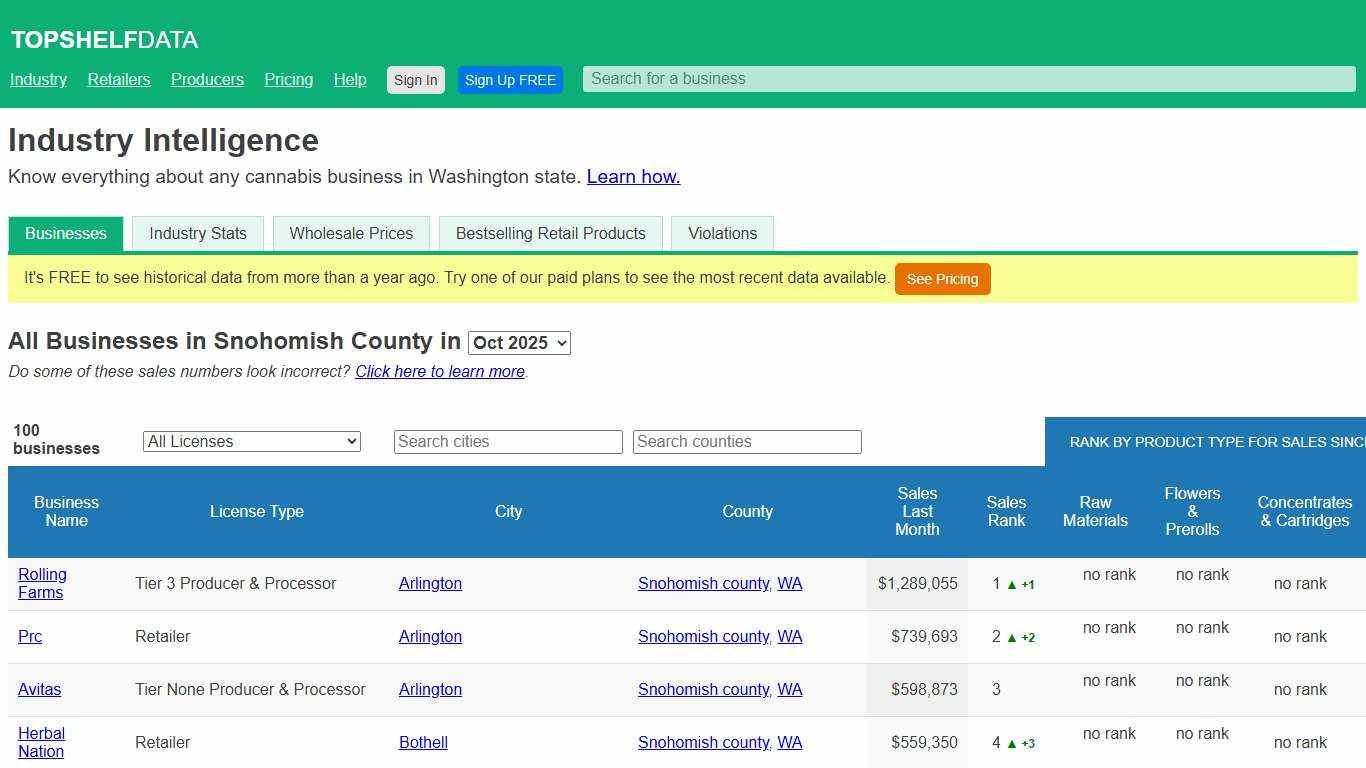Viewport: 1366px width, 768px height.
Task: Expand the All Licenses filter dropdown
Action: (x=251, y=441)
